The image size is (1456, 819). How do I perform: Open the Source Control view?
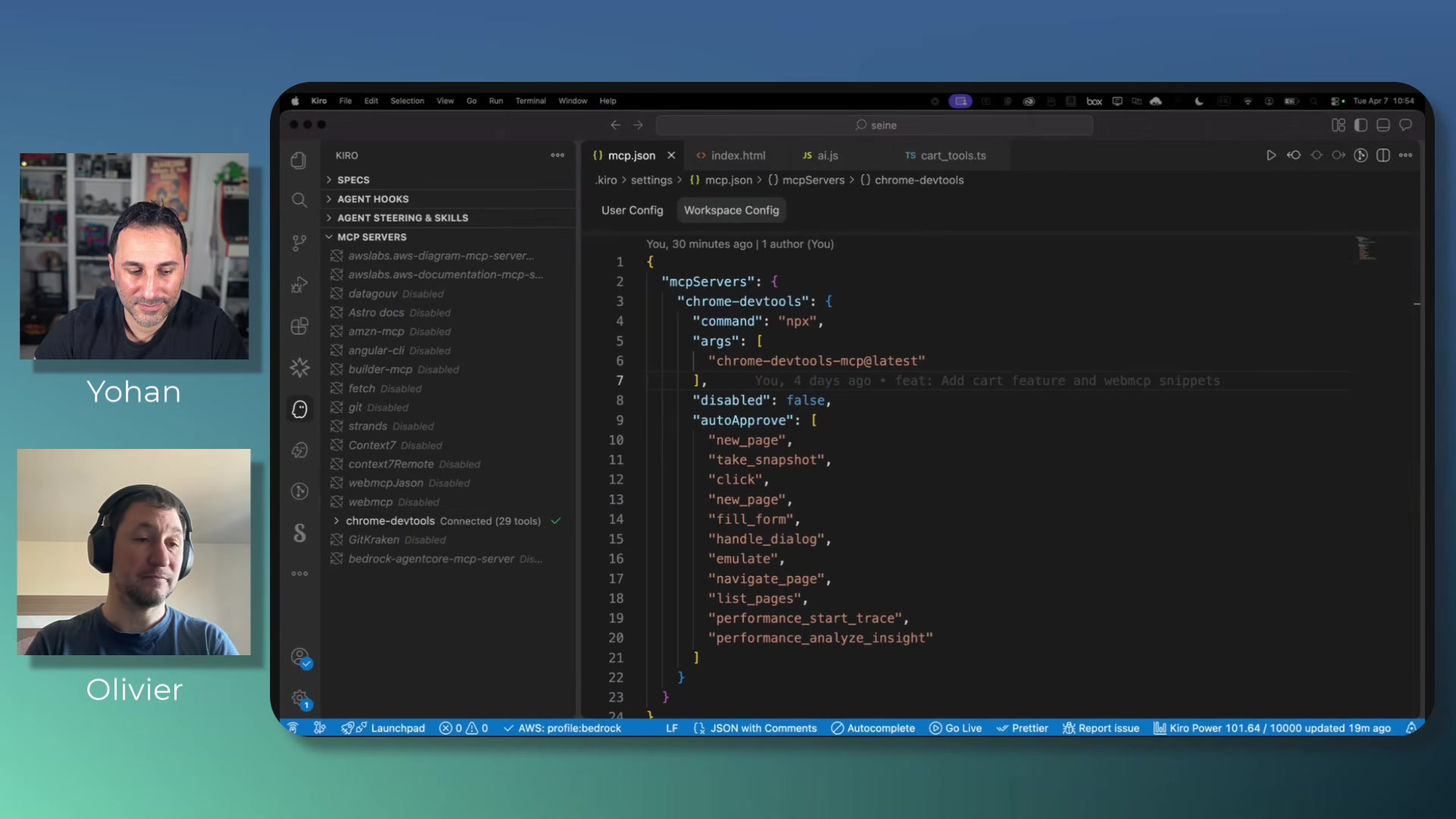pos(299,242)
